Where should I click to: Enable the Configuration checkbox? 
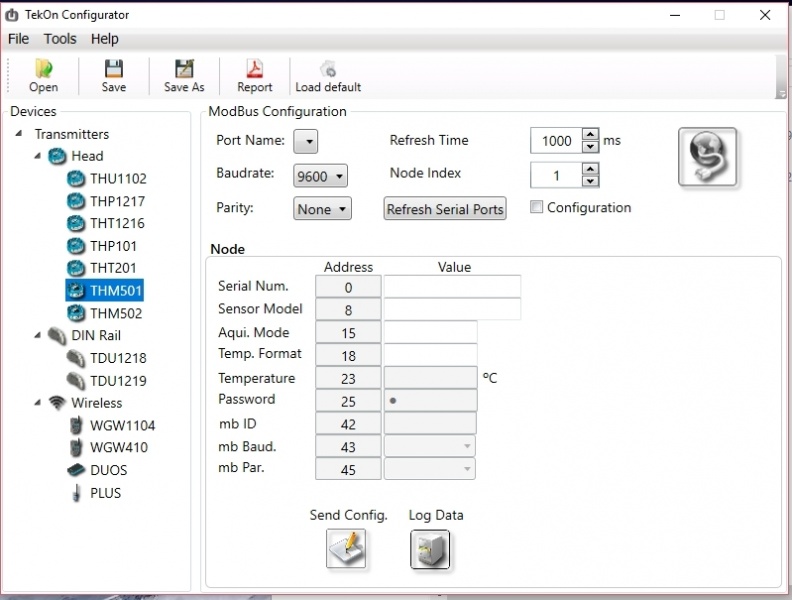tap(537, 208)
